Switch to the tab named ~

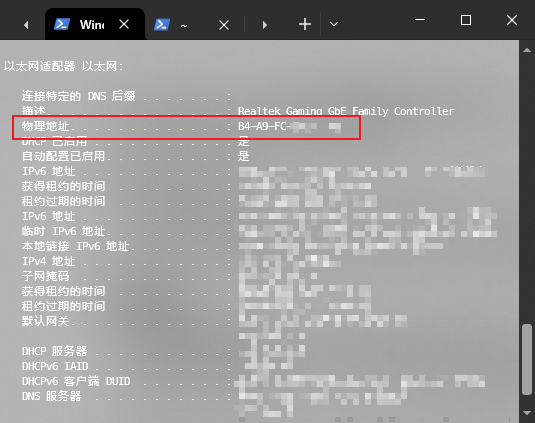click(x=184, y=26)
